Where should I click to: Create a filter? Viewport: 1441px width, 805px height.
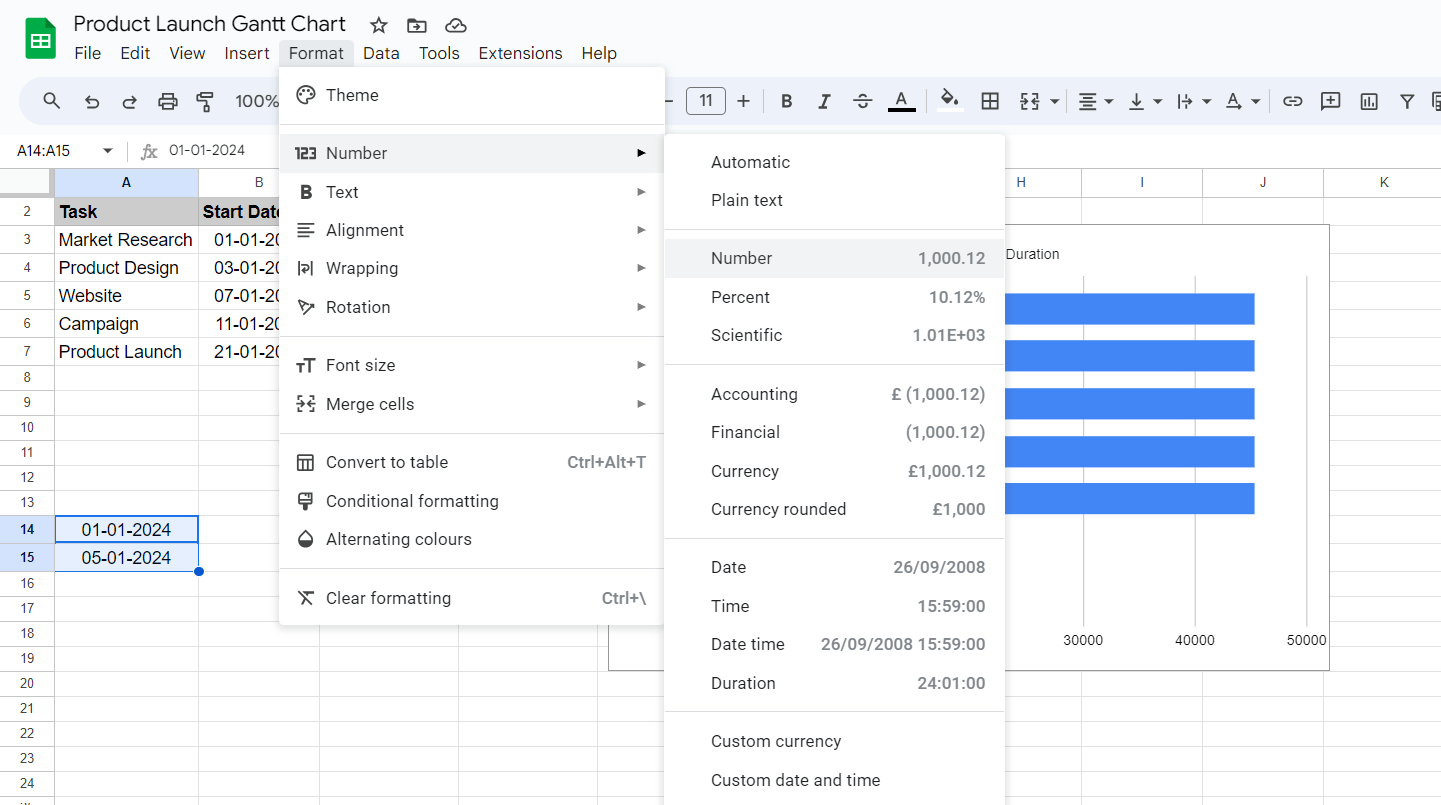coord(1407,101)
